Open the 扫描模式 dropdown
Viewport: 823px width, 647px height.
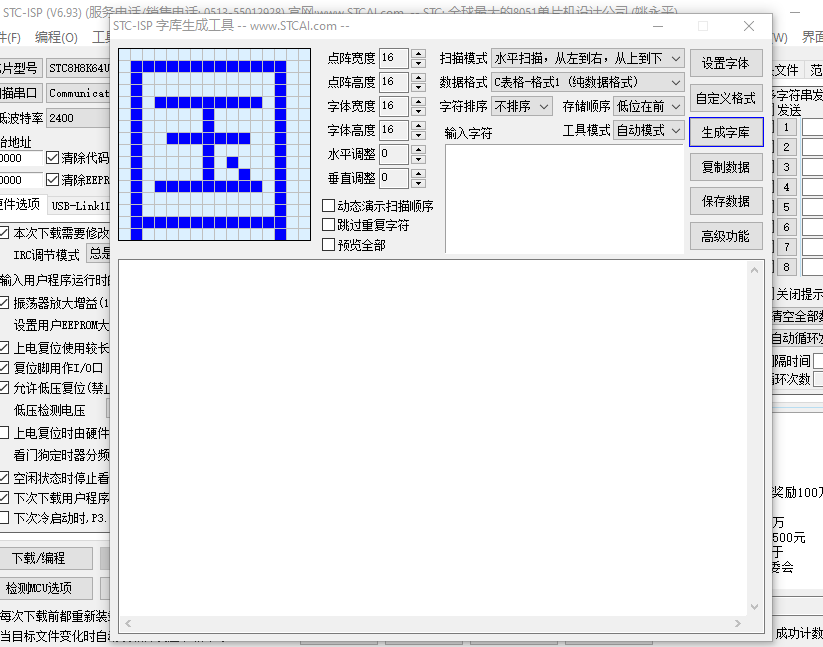pyautogui.click(x=587, y=58)
